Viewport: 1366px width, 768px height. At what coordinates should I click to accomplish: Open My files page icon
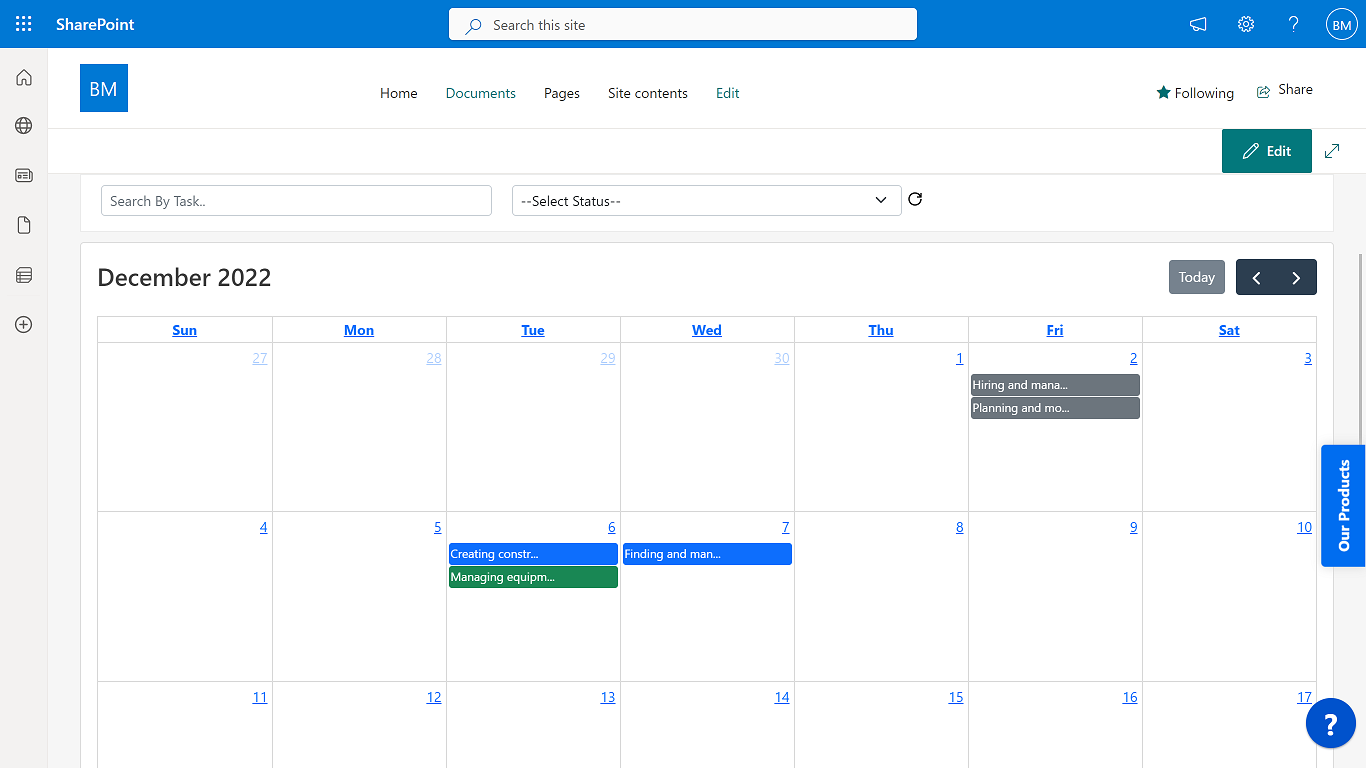24,225
